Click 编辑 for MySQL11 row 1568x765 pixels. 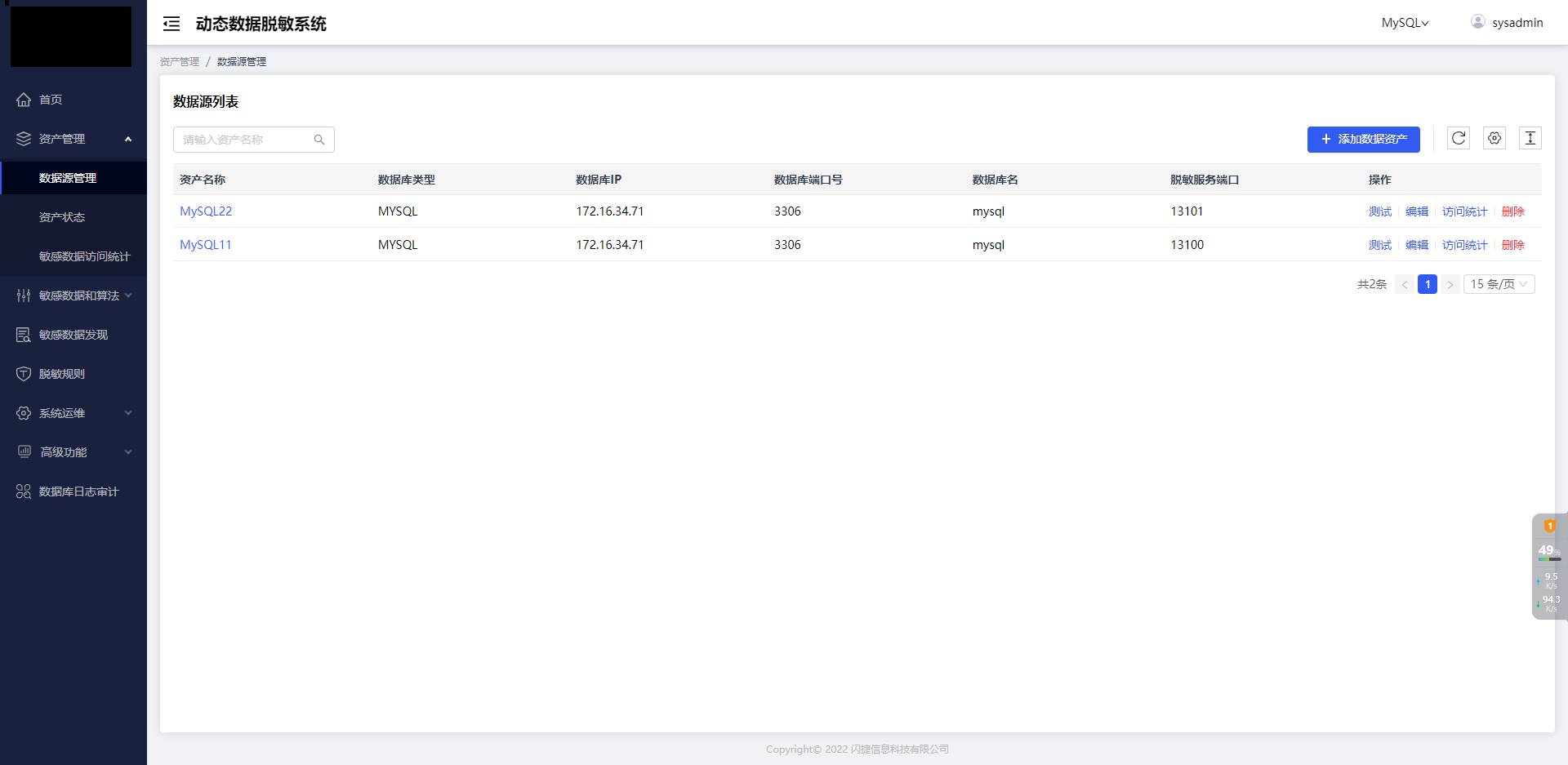[x=1417, y=245]
